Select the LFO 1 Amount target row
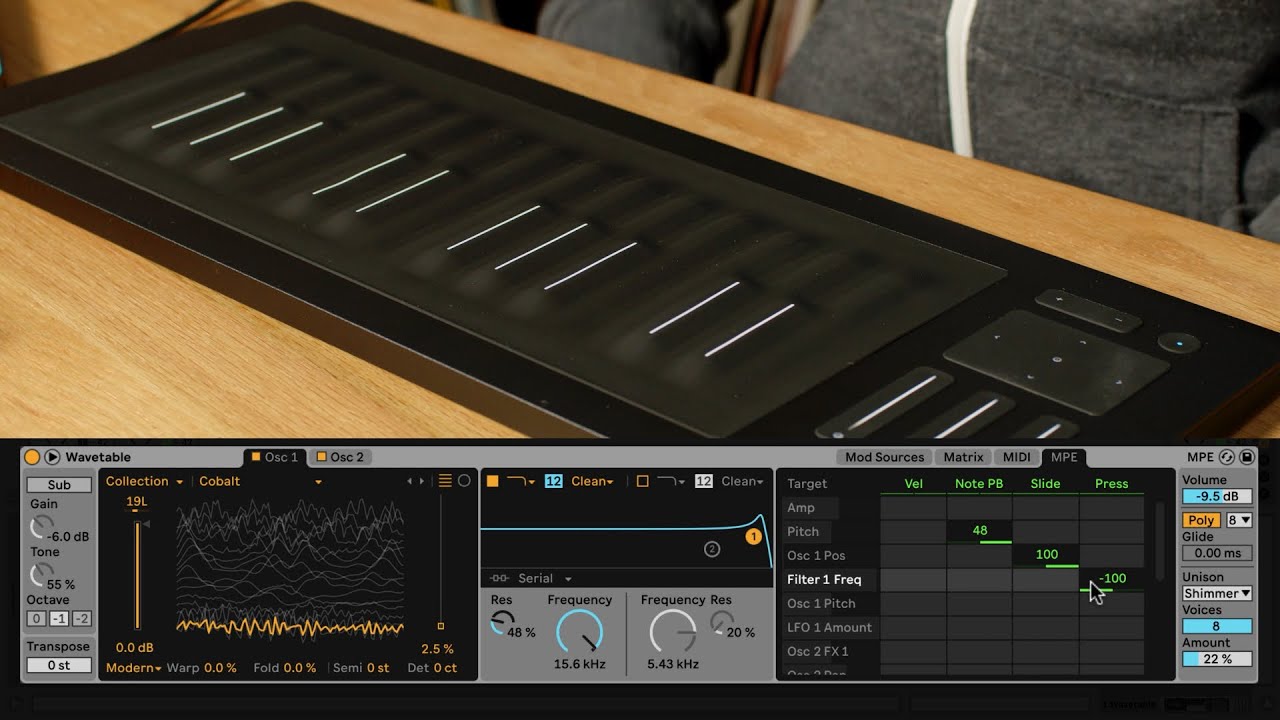 point(829,628)
